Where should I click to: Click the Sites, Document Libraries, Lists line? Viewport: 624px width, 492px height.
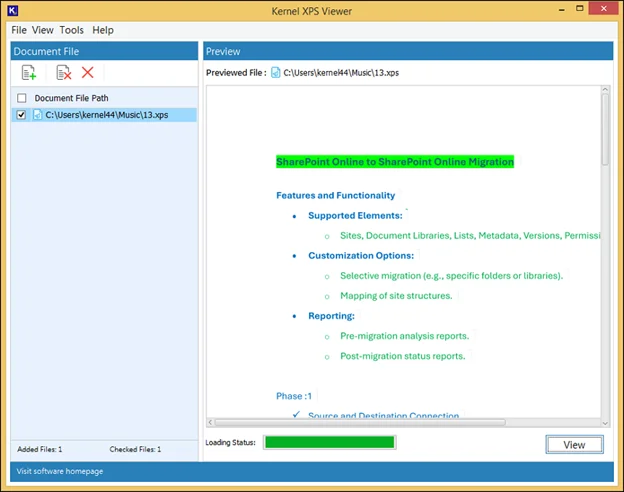point(470,236)
